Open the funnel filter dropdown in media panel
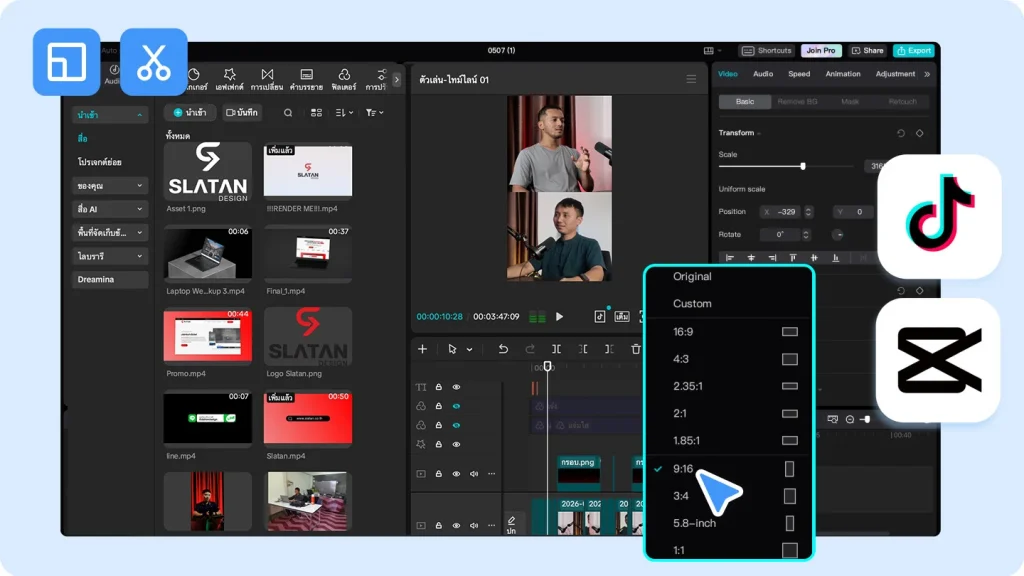The image size is (1024, 576). pos(374,113)
